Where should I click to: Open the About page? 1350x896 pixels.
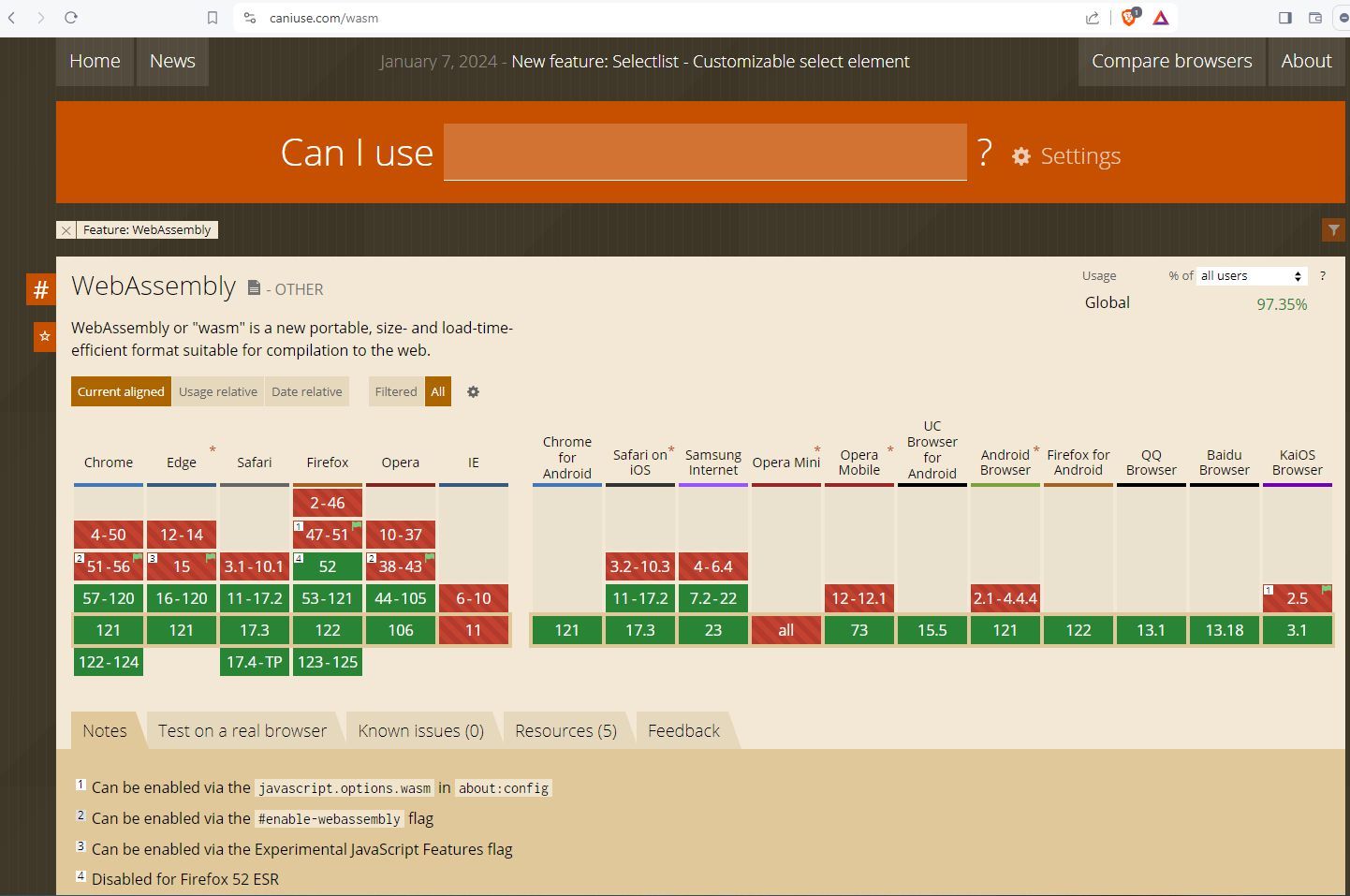[x=1306, y=62]
